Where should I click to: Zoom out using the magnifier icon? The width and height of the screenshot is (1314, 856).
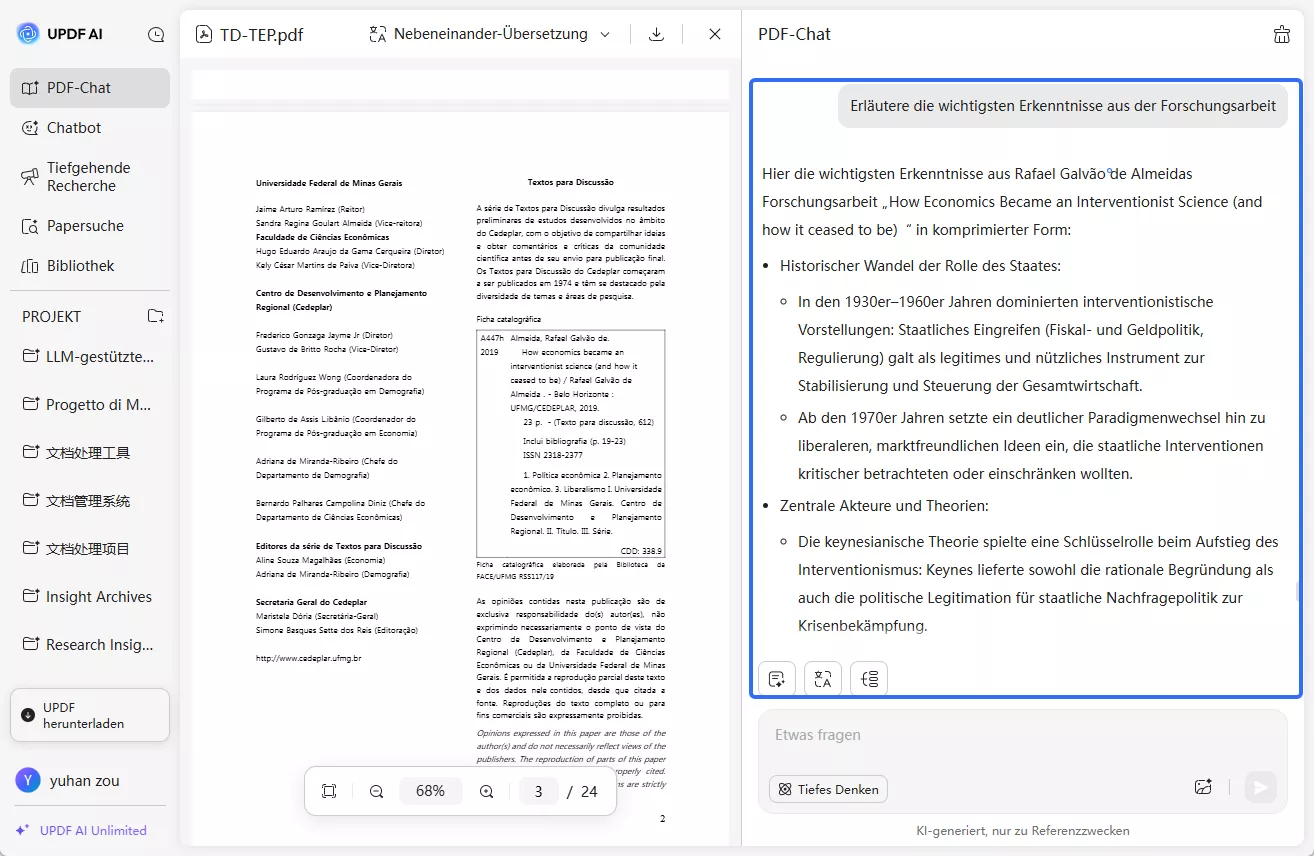click(376, 790)
